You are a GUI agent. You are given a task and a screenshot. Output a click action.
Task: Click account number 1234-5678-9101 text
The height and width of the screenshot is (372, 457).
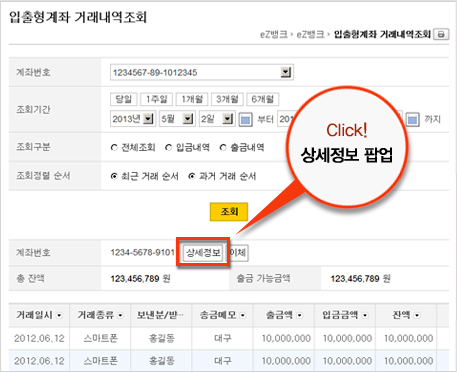click(x=142, y=252)
